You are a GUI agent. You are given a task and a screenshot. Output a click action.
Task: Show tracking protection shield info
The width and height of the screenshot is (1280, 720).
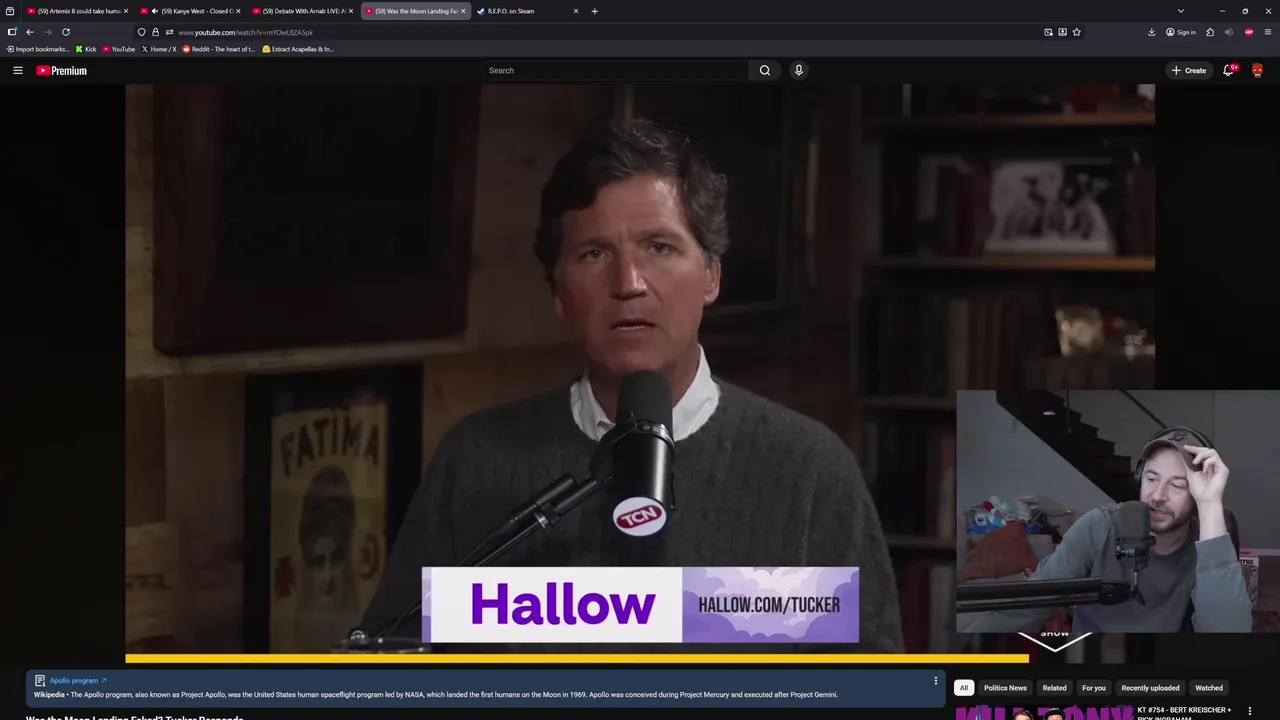141,32
